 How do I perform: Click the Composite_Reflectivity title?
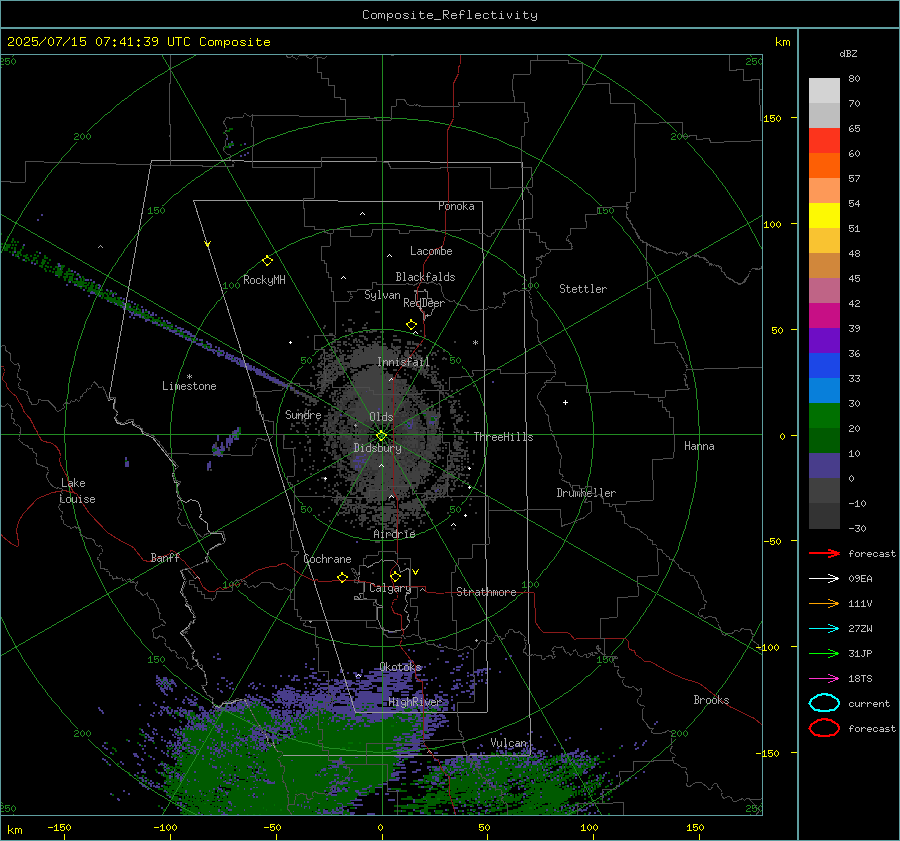tap(450, 15)
